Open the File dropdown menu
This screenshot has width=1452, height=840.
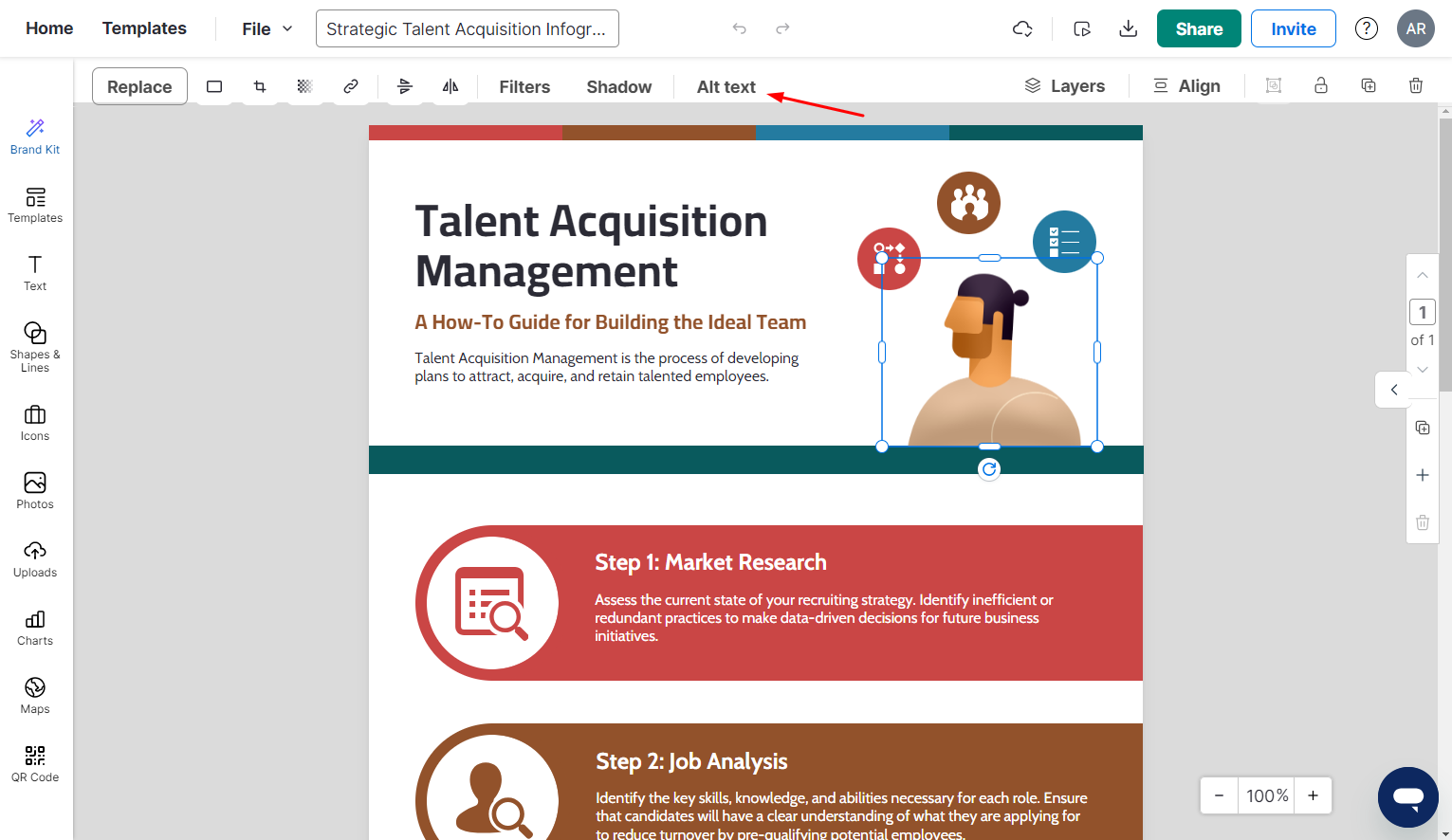click(267, 28)
